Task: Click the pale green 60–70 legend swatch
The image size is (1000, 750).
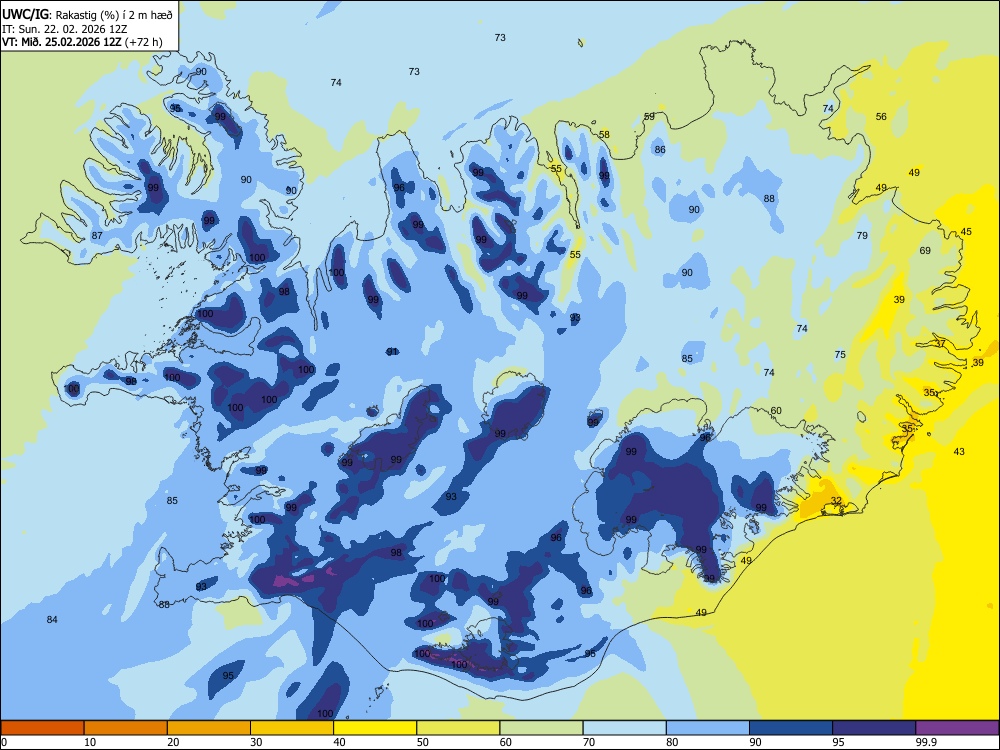Action: click(x=541, y=728)
